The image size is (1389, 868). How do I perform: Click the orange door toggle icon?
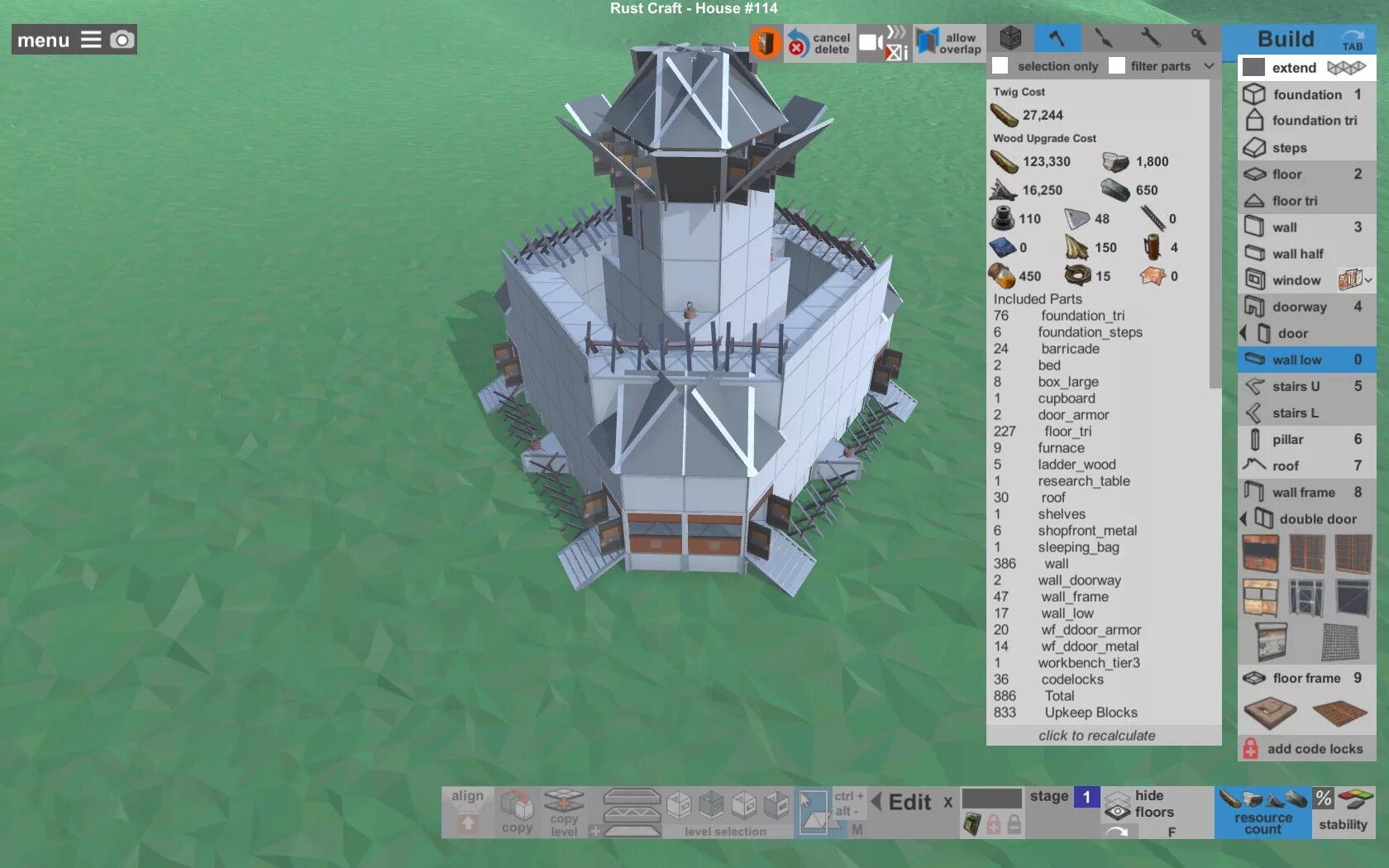(x=766, y=43)
